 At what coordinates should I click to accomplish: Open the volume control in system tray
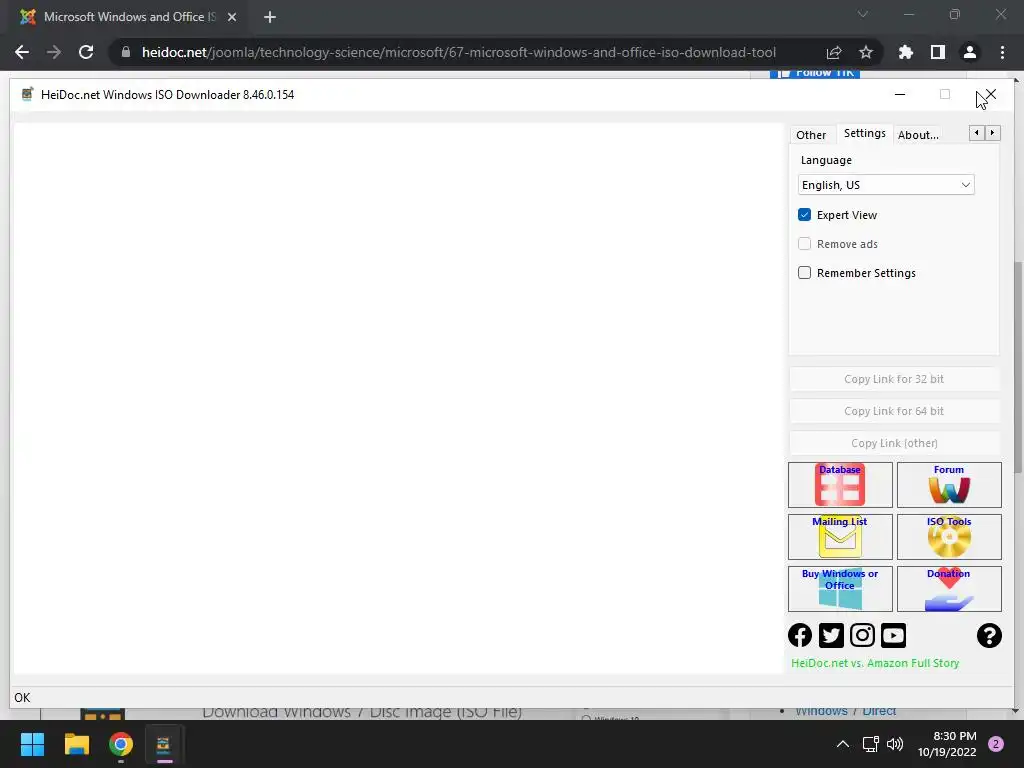895,744
